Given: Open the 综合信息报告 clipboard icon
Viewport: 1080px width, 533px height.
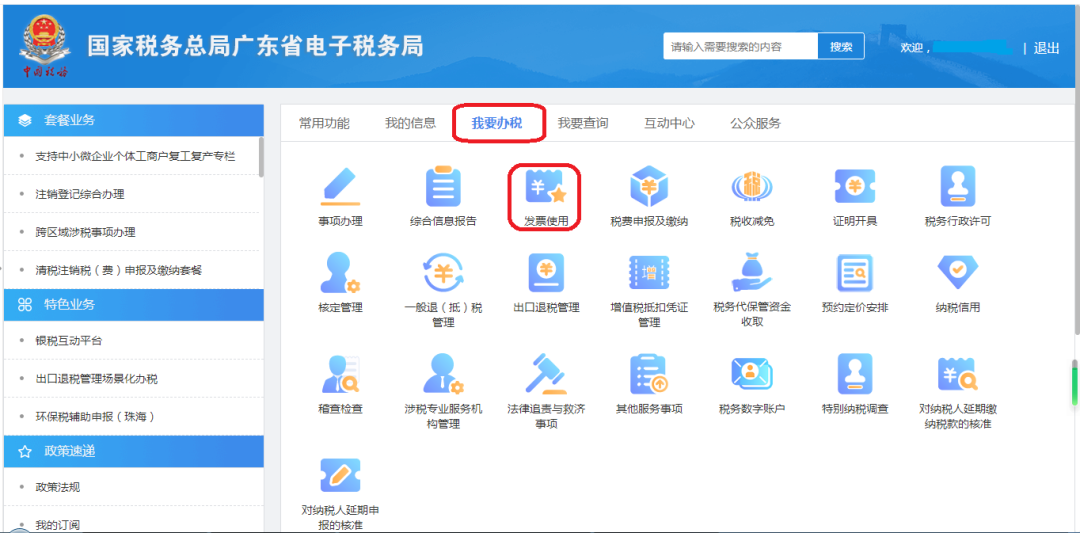Looking at the screenshot, I should 443,187.
